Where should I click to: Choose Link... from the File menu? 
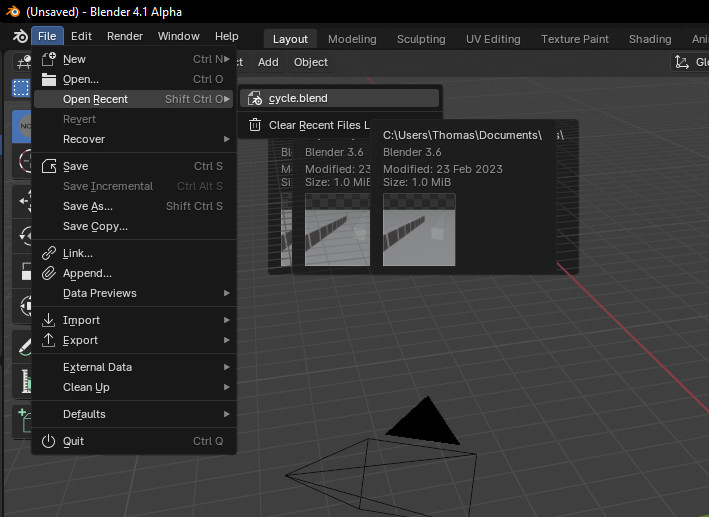tap(134, 253)
